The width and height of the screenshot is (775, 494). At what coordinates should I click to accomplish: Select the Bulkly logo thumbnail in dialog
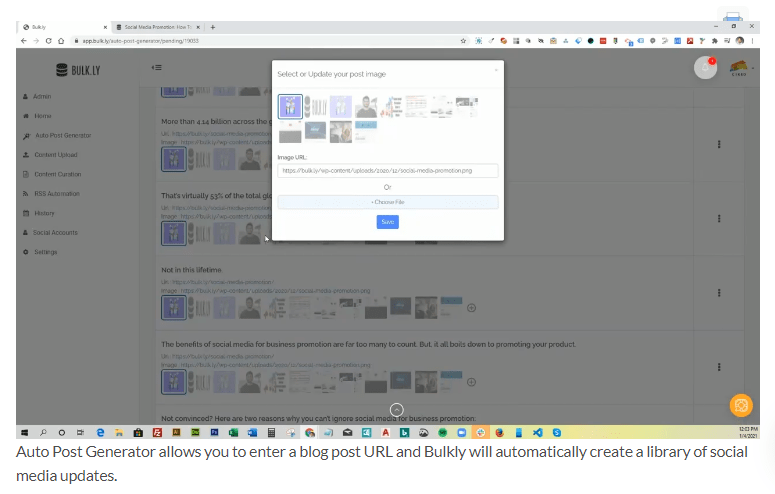coord(315,107)
